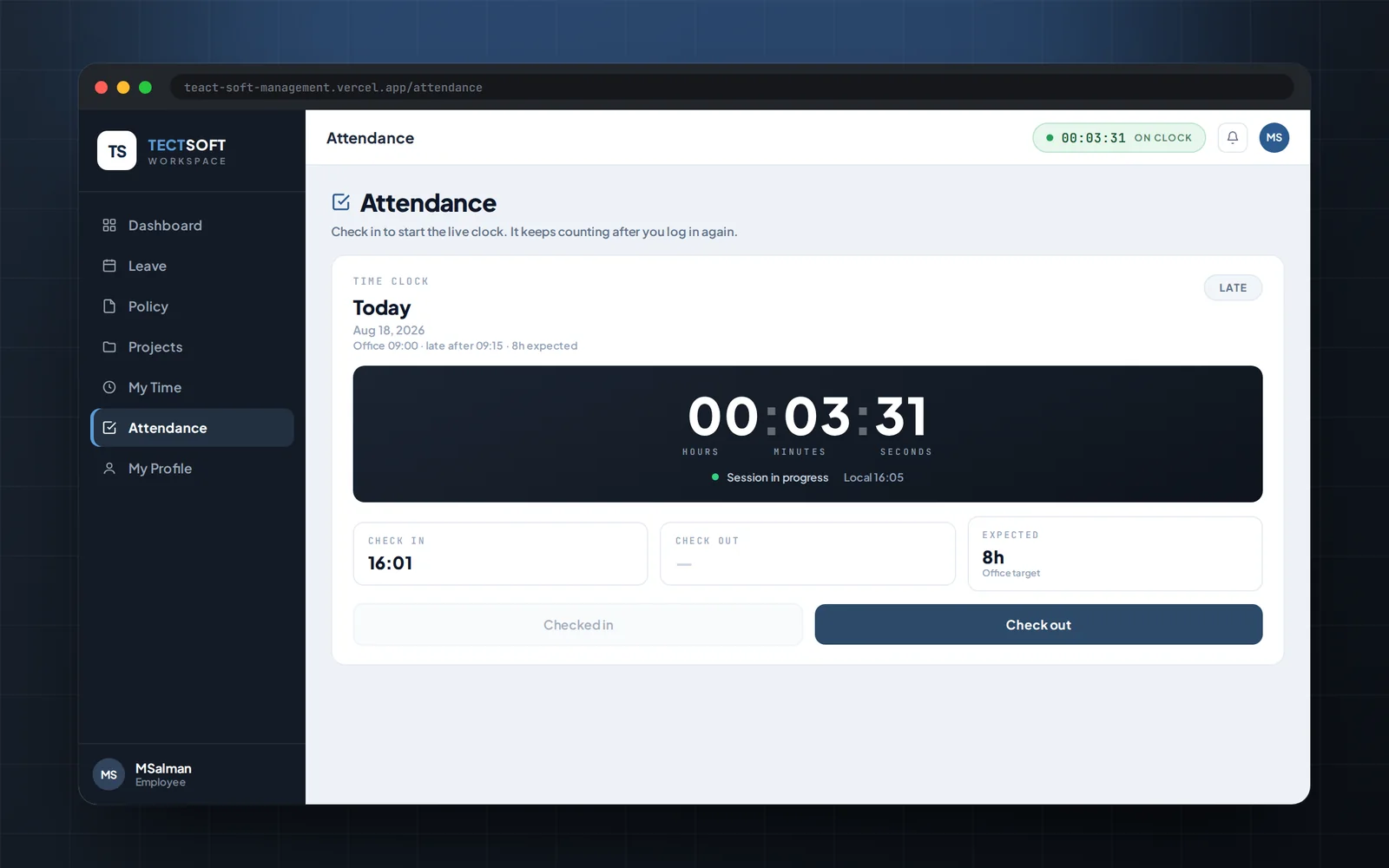Open My Profile from the sidebar
This screenshot has width=1389, height=868.
pos(192,469)
